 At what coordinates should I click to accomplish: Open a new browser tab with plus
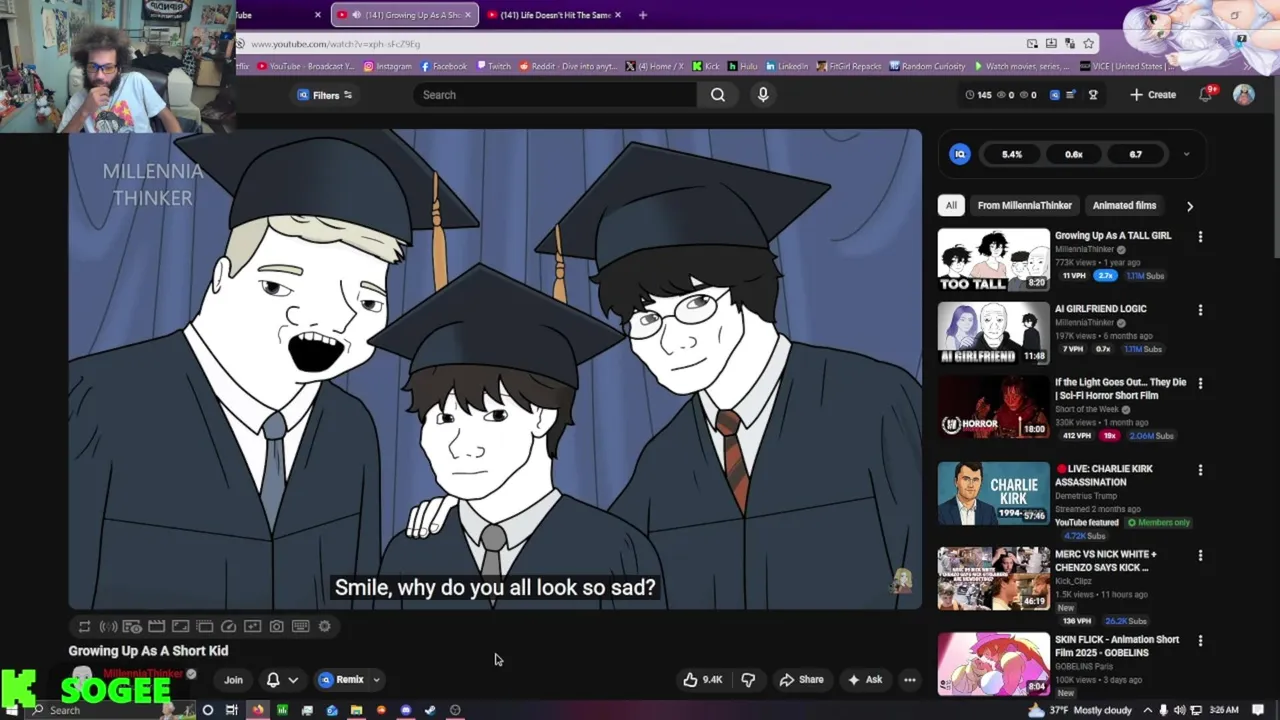642,15
